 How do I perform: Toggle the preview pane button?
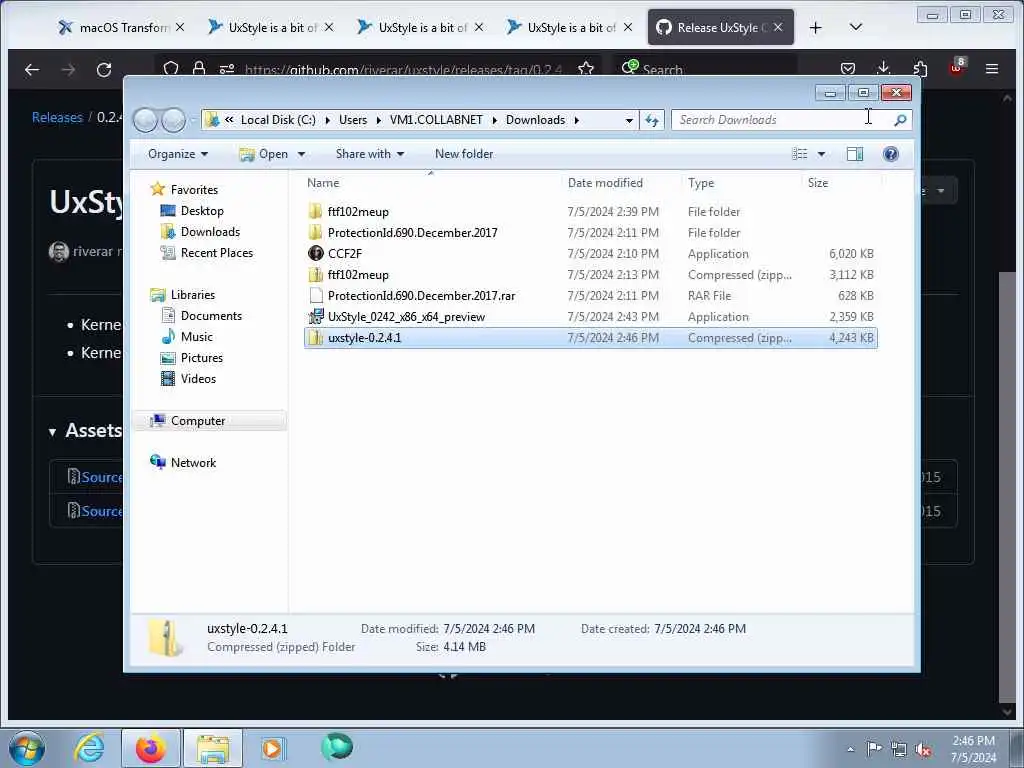click(x=855, y=154)
